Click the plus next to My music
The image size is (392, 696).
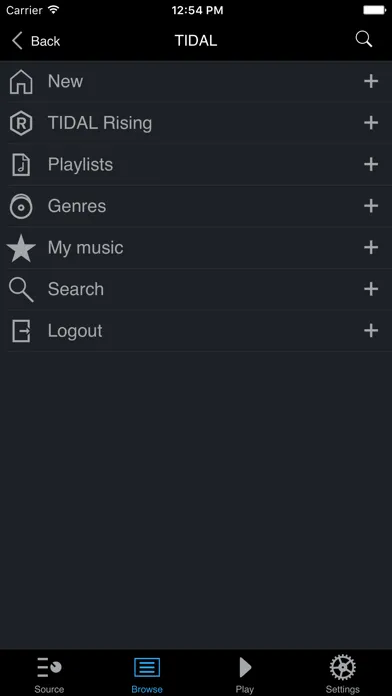point(371,248)
